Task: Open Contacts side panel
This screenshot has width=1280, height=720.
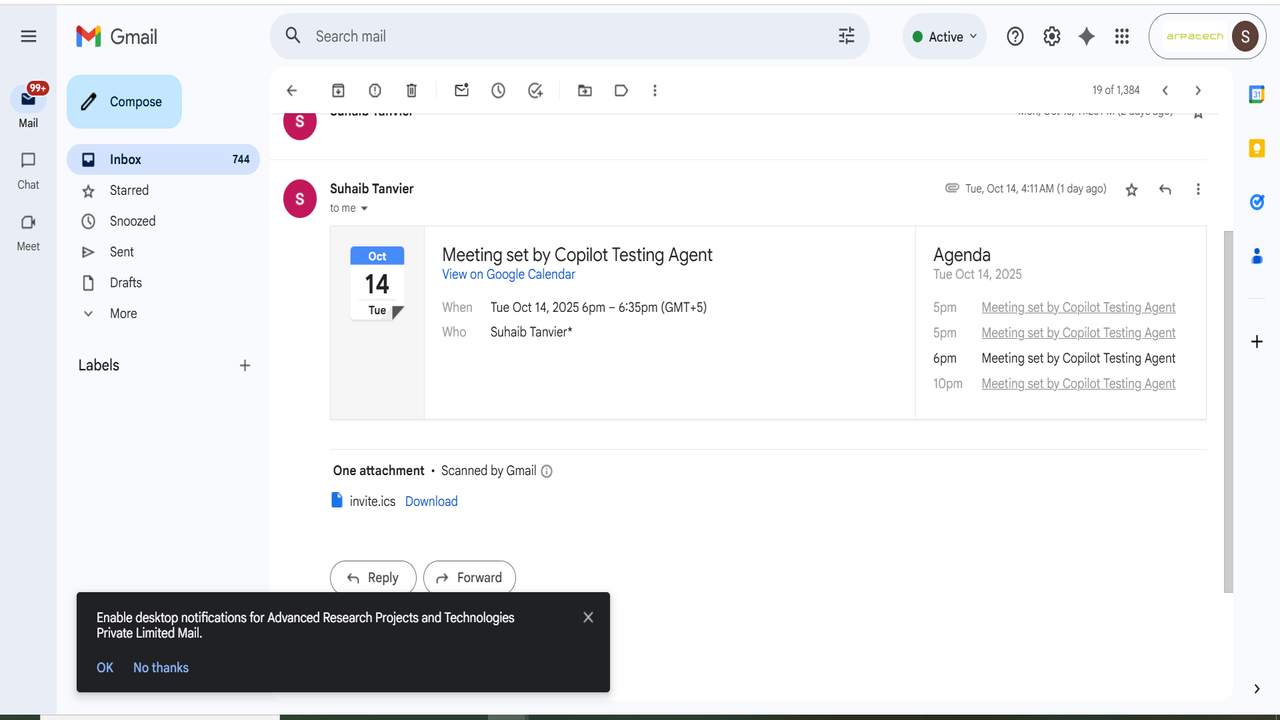Action: coord(1257,256)
